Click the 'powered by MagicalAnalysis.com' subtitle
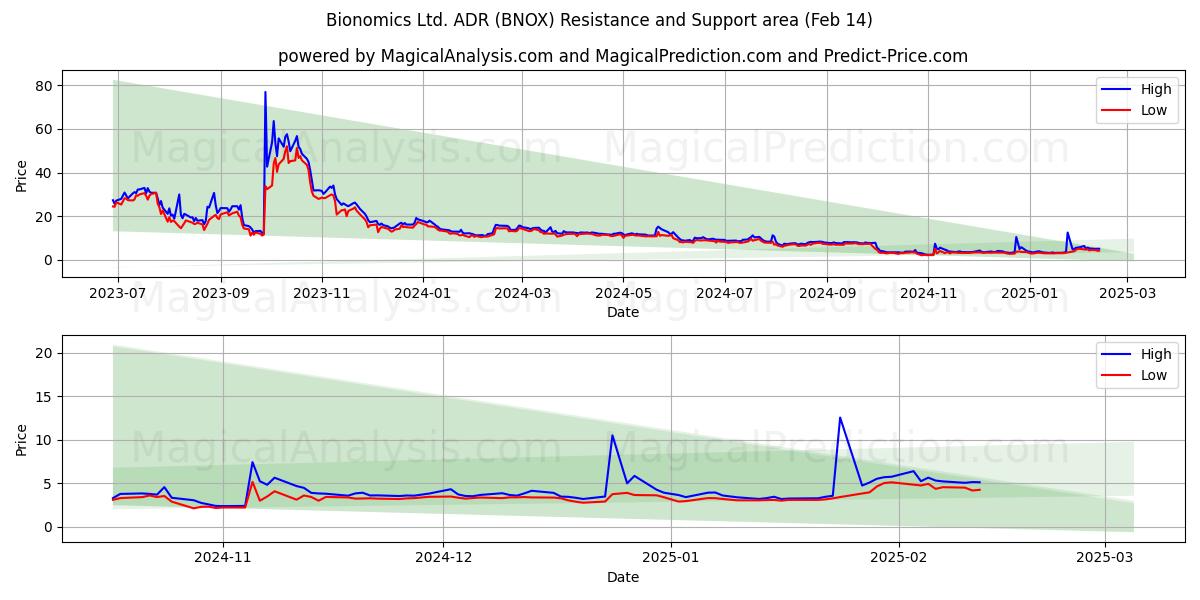1200x600 pixels. tap(622, 56)
